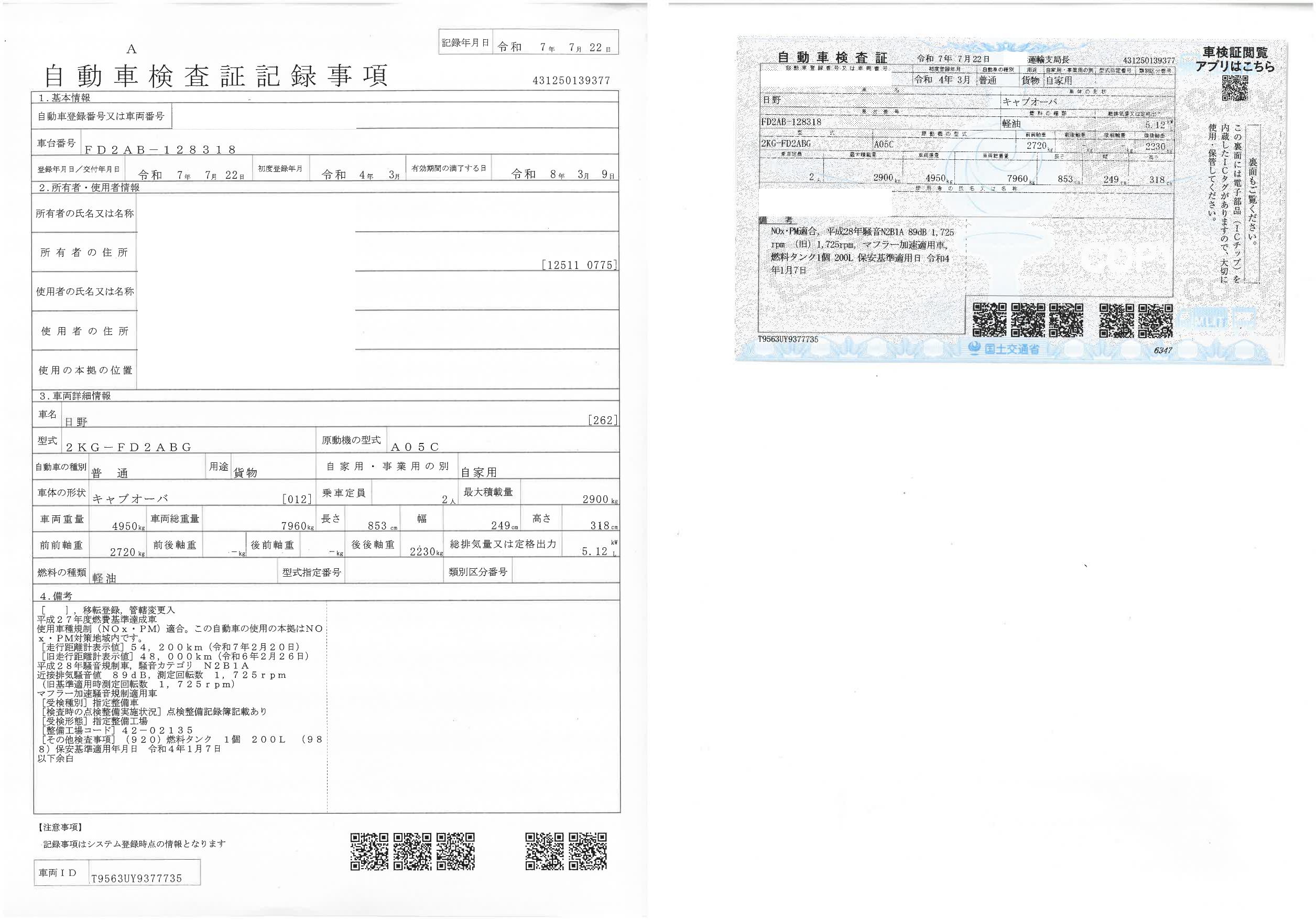The height and width of the screenshot is (920, 1316).
Task: Click the 使用者の氏名又は名称 label
Action: point(84,291)
